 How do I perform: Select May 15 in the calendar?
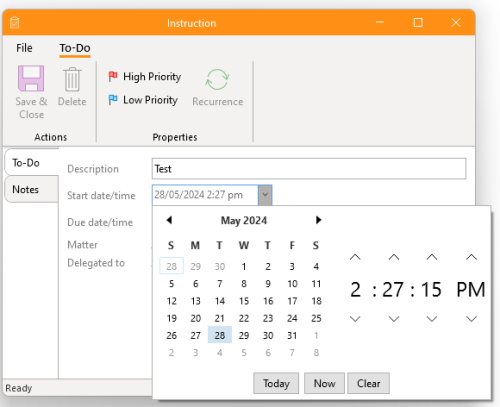(244, 301)
